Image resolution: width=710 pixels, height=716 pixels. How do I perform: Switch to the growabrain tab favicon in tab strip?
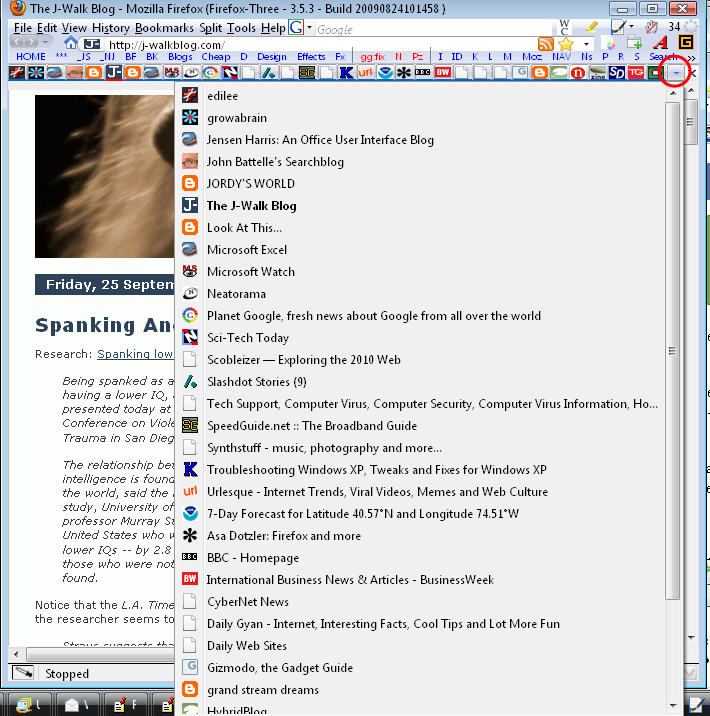(36, 73)
